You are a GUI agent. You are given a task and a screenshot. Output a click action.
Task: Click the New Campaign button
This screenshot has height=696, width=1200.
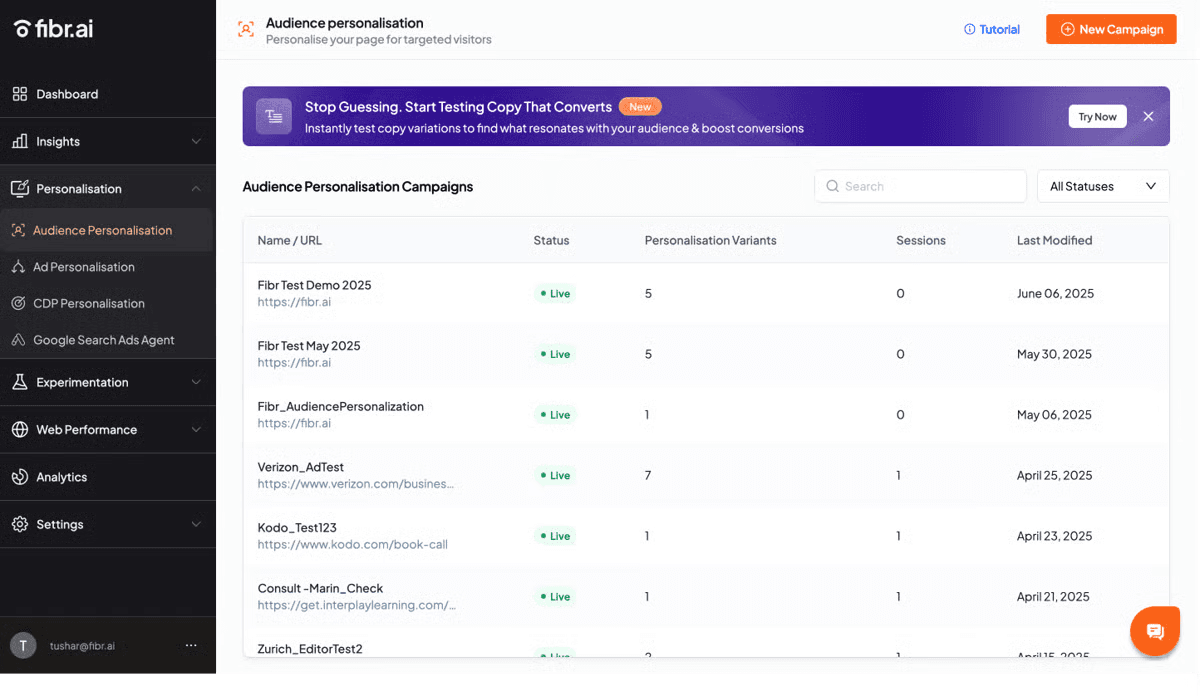pyautogui.click(x=1111, y=30)
